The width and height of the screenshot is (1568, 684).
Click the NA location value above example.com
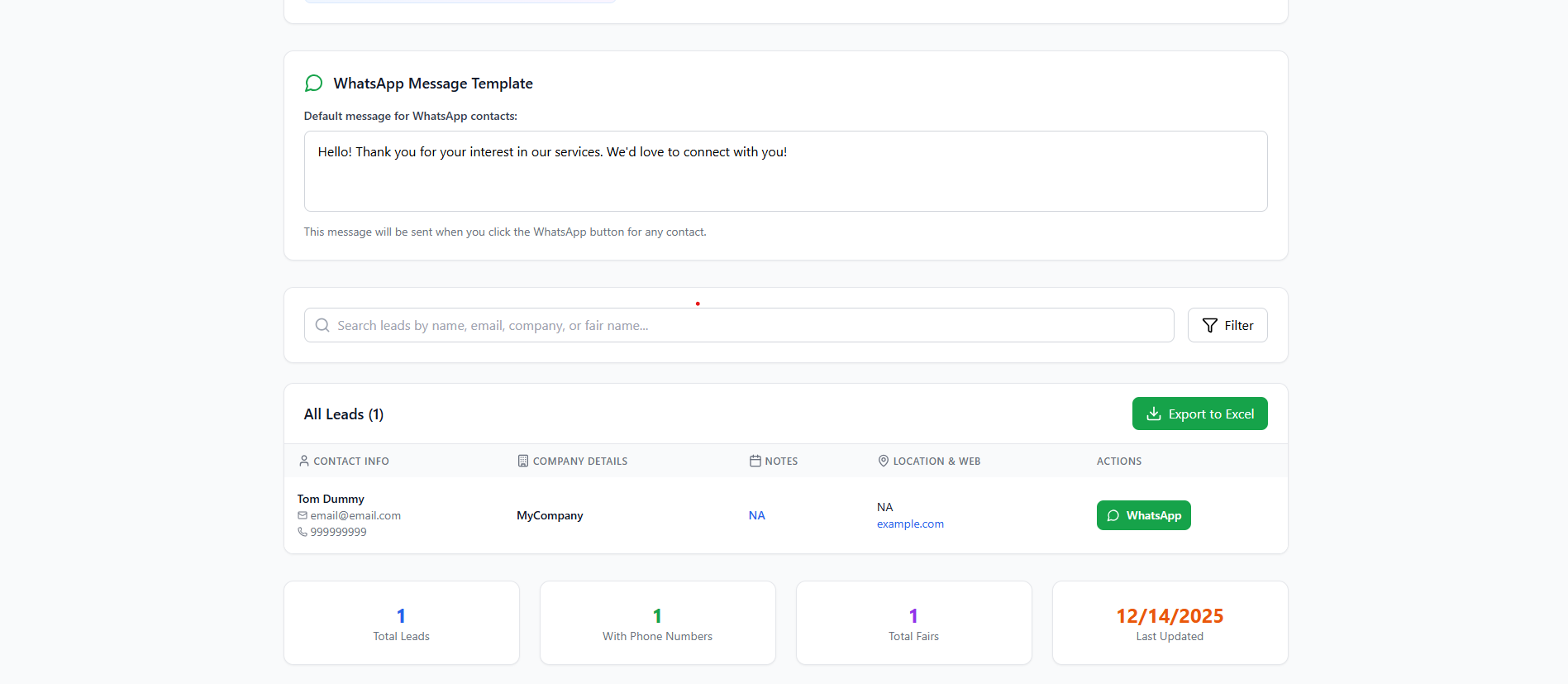tap(885, 507)
